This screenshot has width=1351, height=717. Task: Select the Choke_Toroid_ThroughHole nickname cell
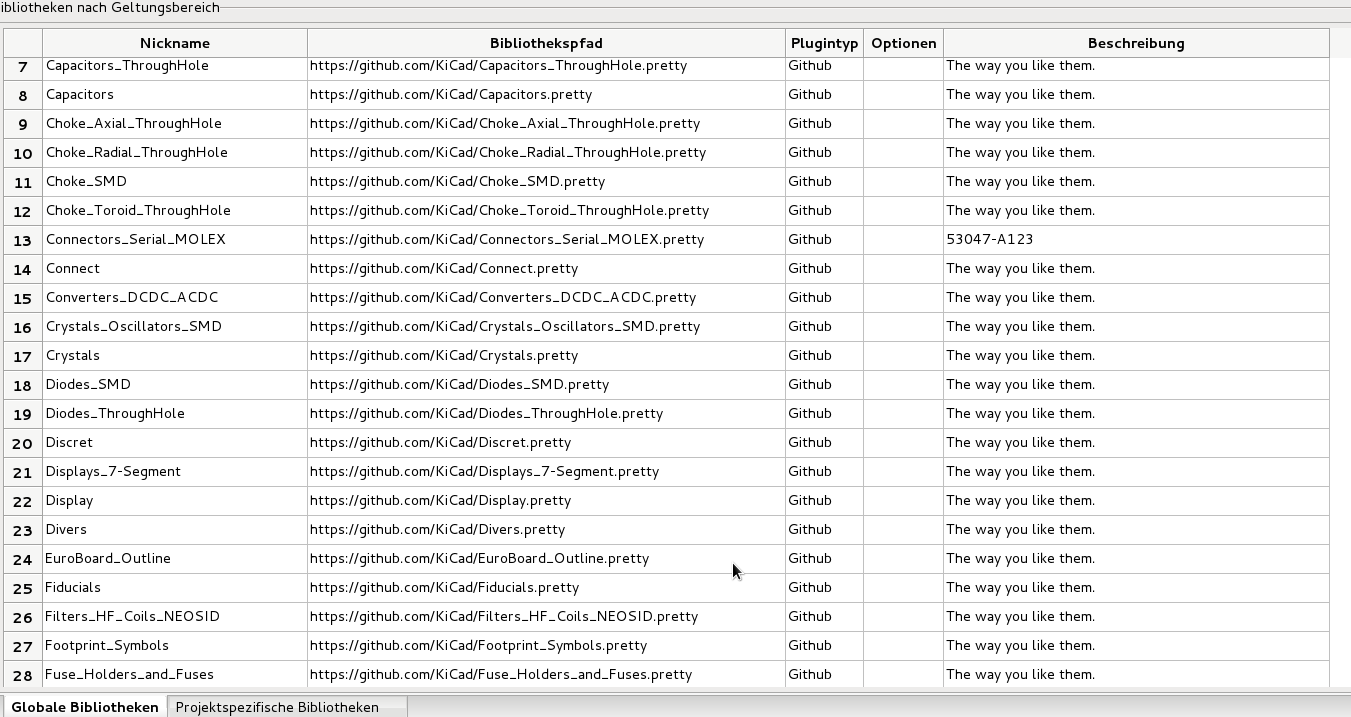(175, 211)
